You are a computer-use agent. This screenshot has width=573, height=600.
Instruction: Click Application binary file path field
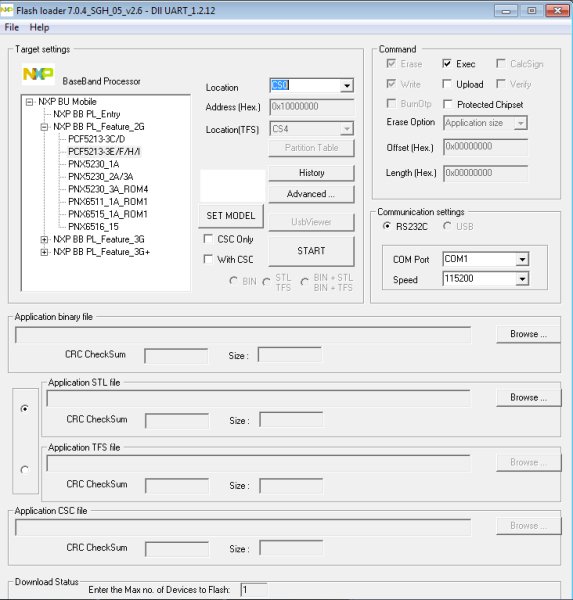click(x=243, y=335)
